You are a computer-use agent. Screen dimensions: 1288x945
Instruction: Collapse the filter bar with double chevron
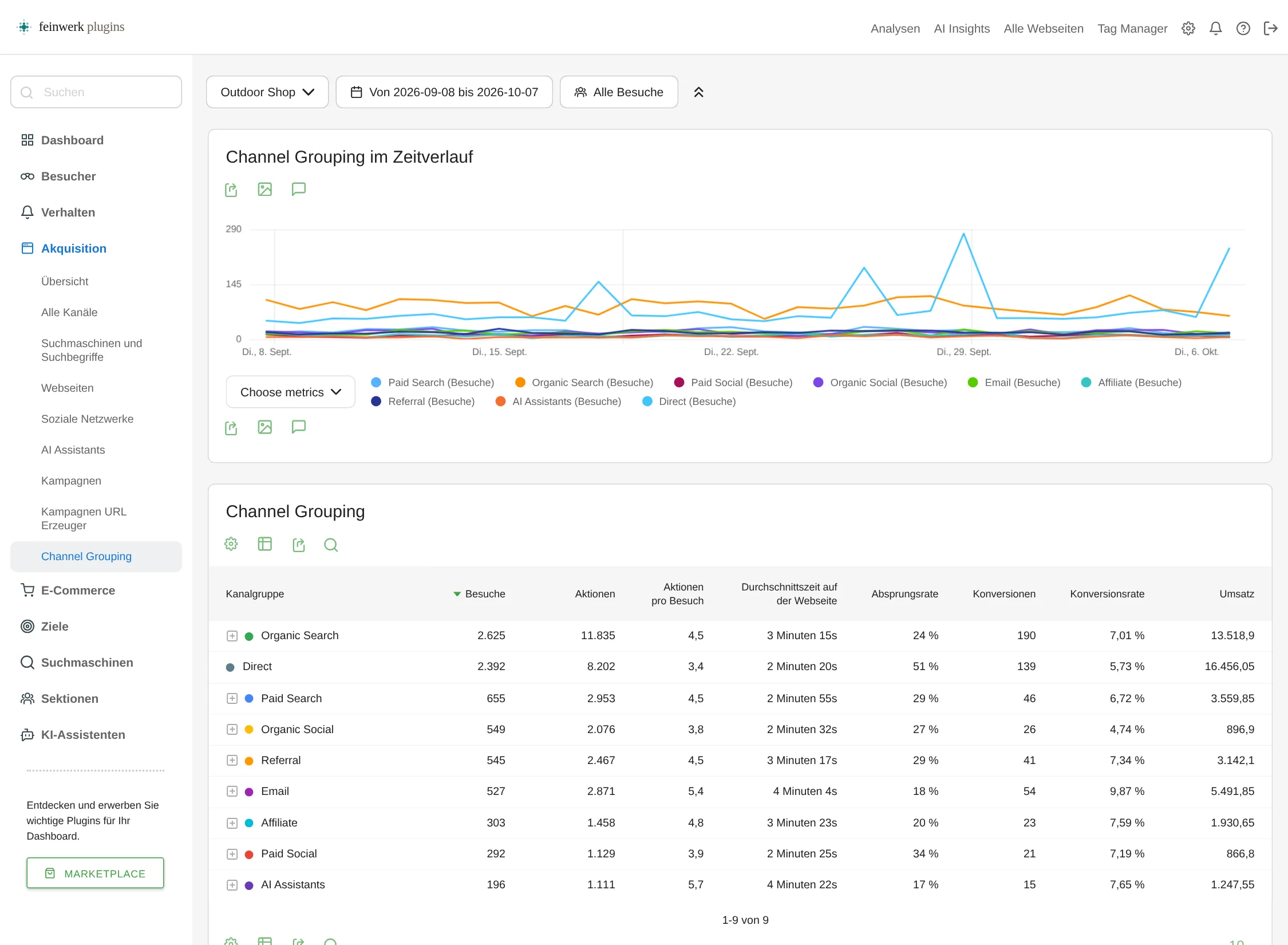[x=698, y=92]
